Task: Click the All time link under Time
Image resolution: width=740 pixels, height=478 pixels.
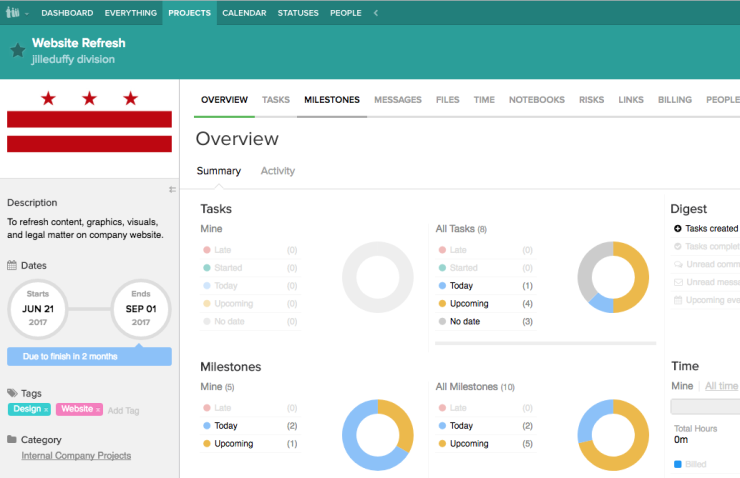Action: pyautogui.click(x=721, y=386)
